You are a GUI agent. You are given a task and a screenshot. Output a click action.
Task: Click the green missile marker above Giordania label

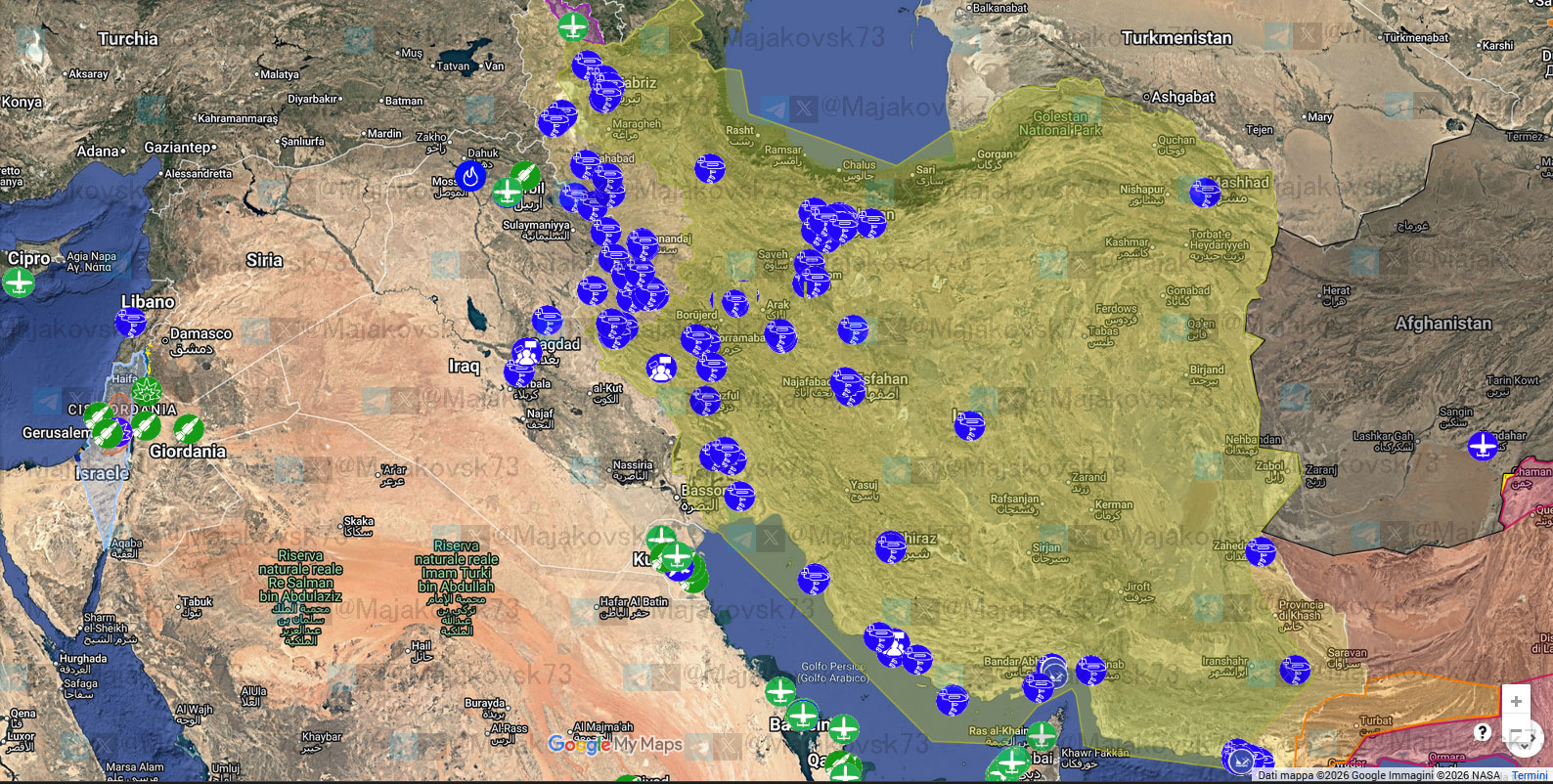coord(188,428)
